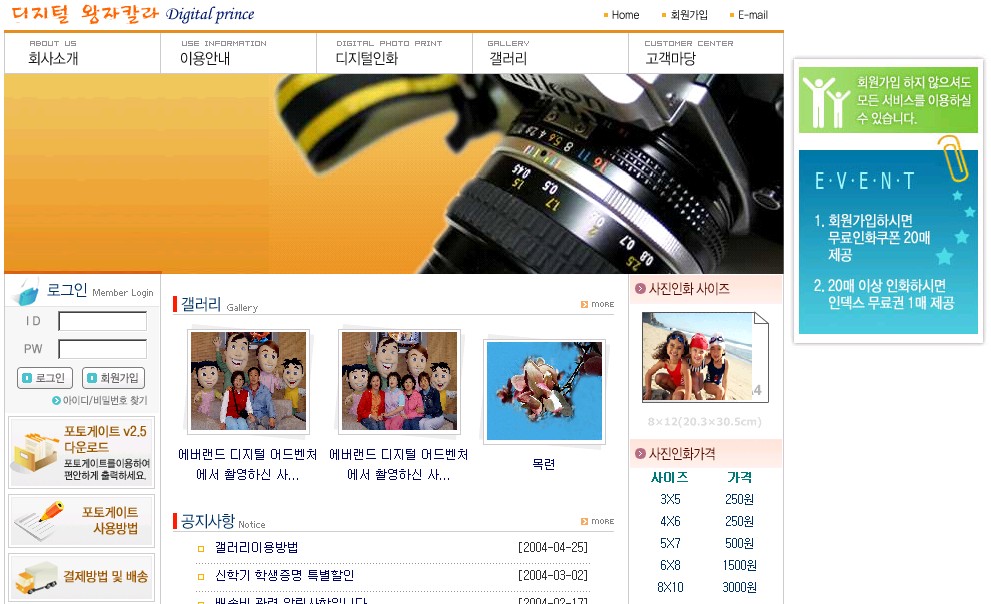
Task: Click the second 에버랜드 디지털 어드벤쳐 caption
Action: [399, 464]
